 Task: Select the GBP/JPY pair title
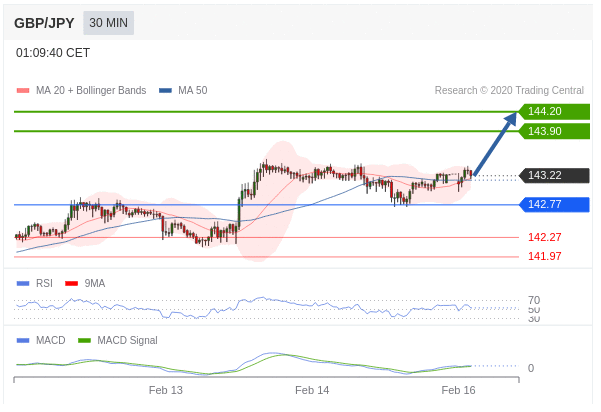(x=44, y=23)
